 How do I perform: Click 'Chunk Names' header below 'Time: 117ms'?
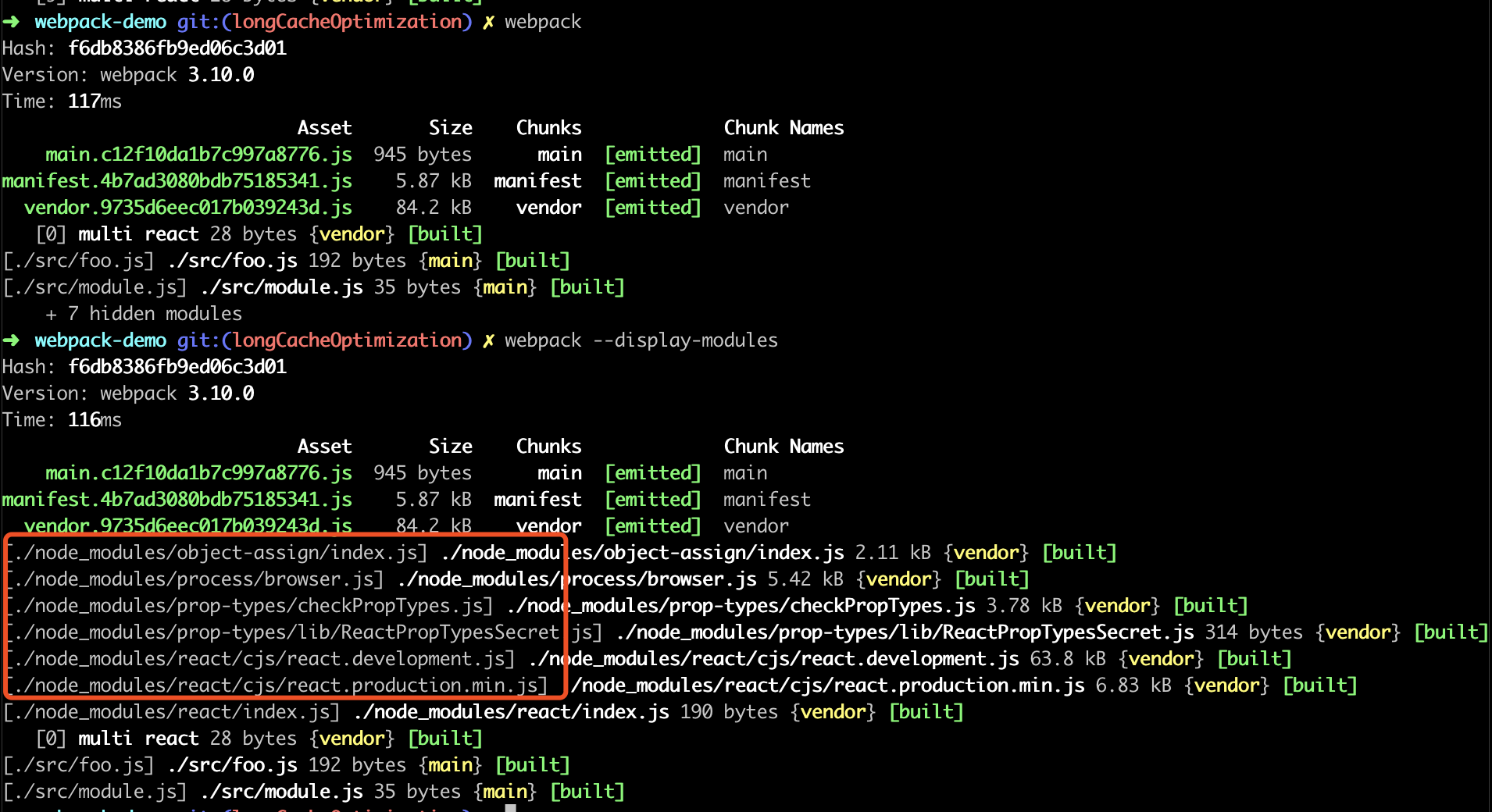click(x=783, y=128)
